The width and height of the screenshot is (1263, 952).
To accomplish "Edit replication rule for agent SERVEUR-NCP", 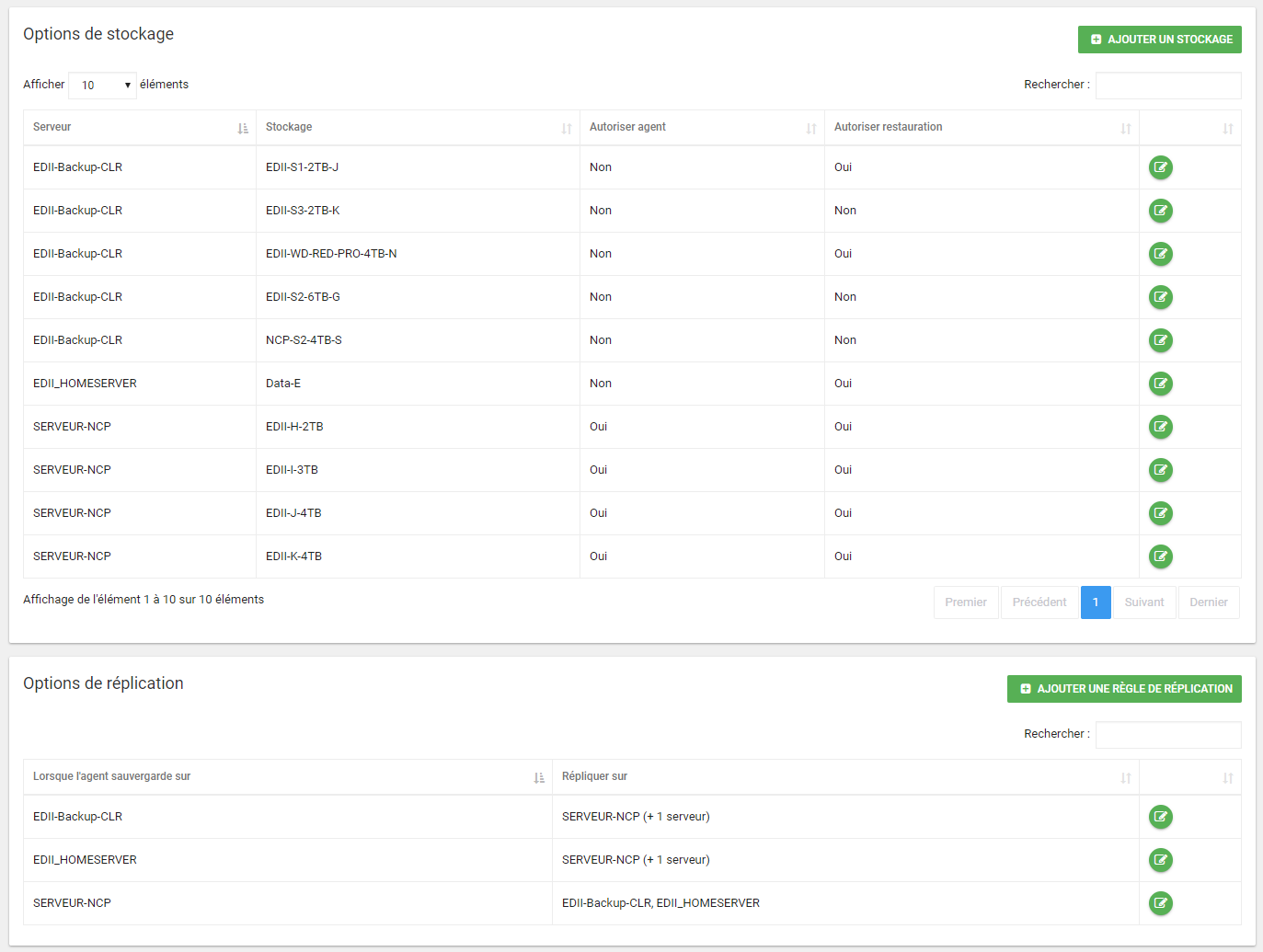I will click(1161, 903).
